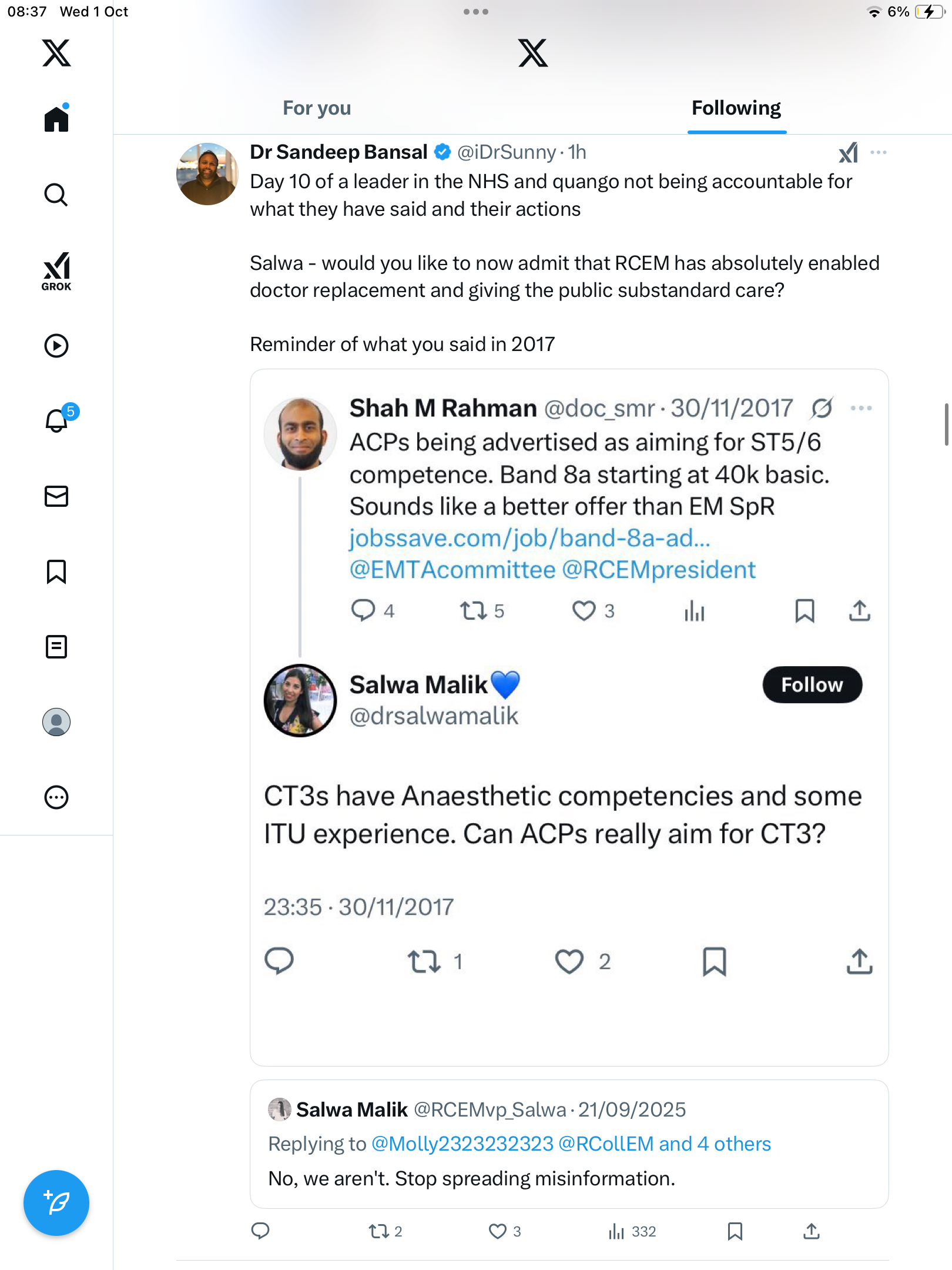Switch to the For you tab

pyautogui.click(x=317, y=108)
